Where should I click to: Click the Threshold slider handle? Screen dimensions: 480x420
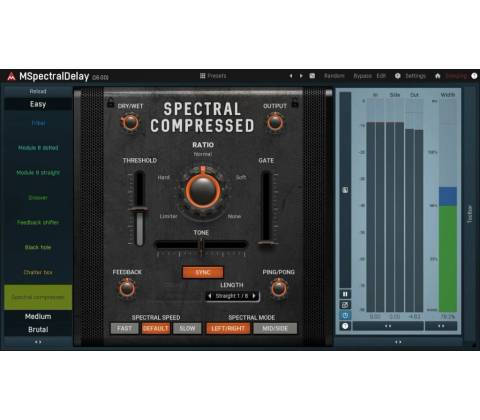tap(139, 210)
